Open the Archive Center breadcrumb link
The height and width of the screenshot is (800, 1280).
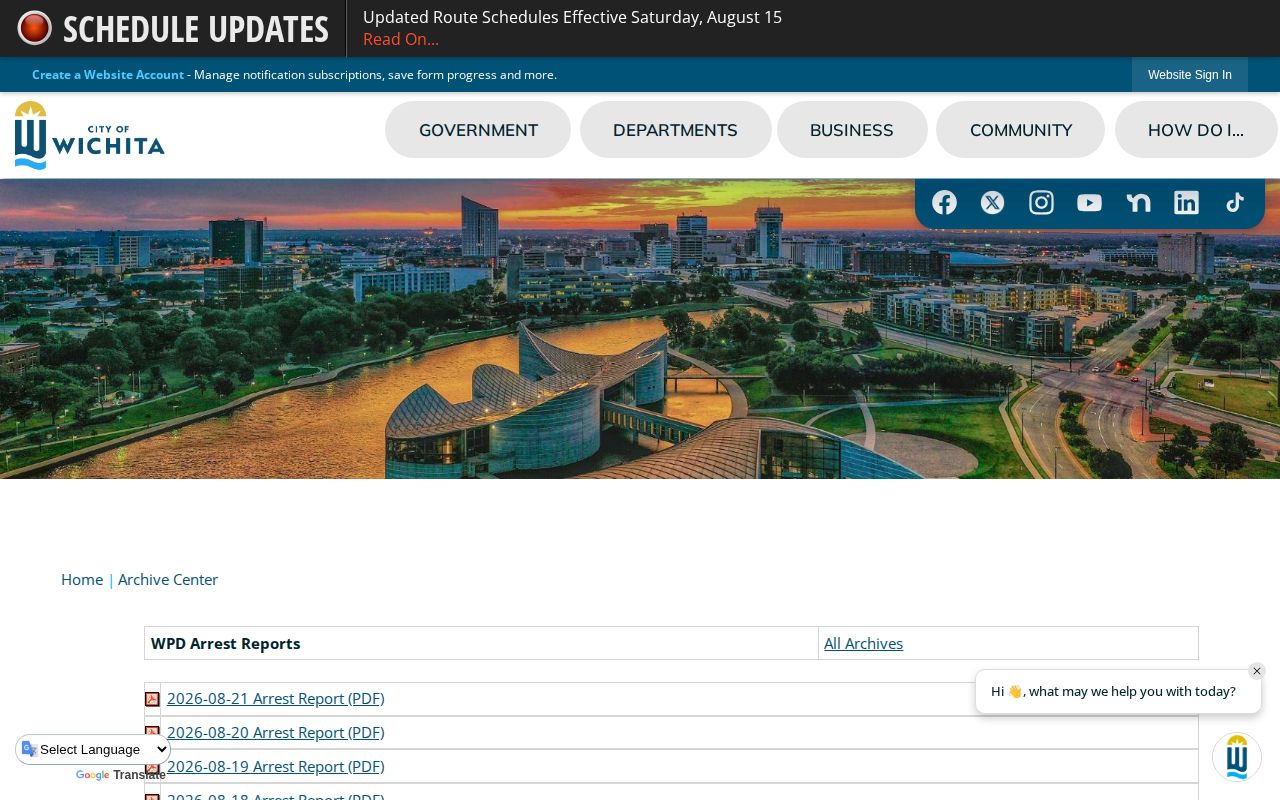click(x=168, y=579)
